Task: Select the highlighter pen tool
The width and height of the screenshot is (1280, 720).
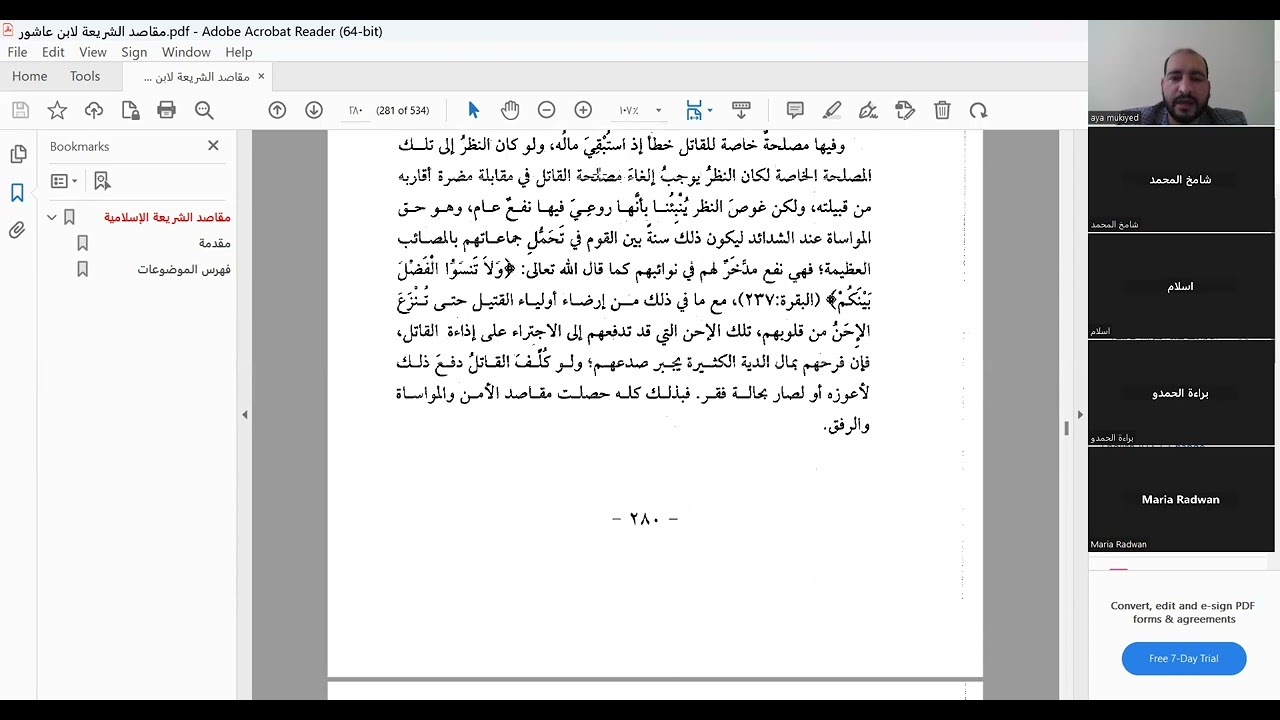Action: click(x=832, y=110)
